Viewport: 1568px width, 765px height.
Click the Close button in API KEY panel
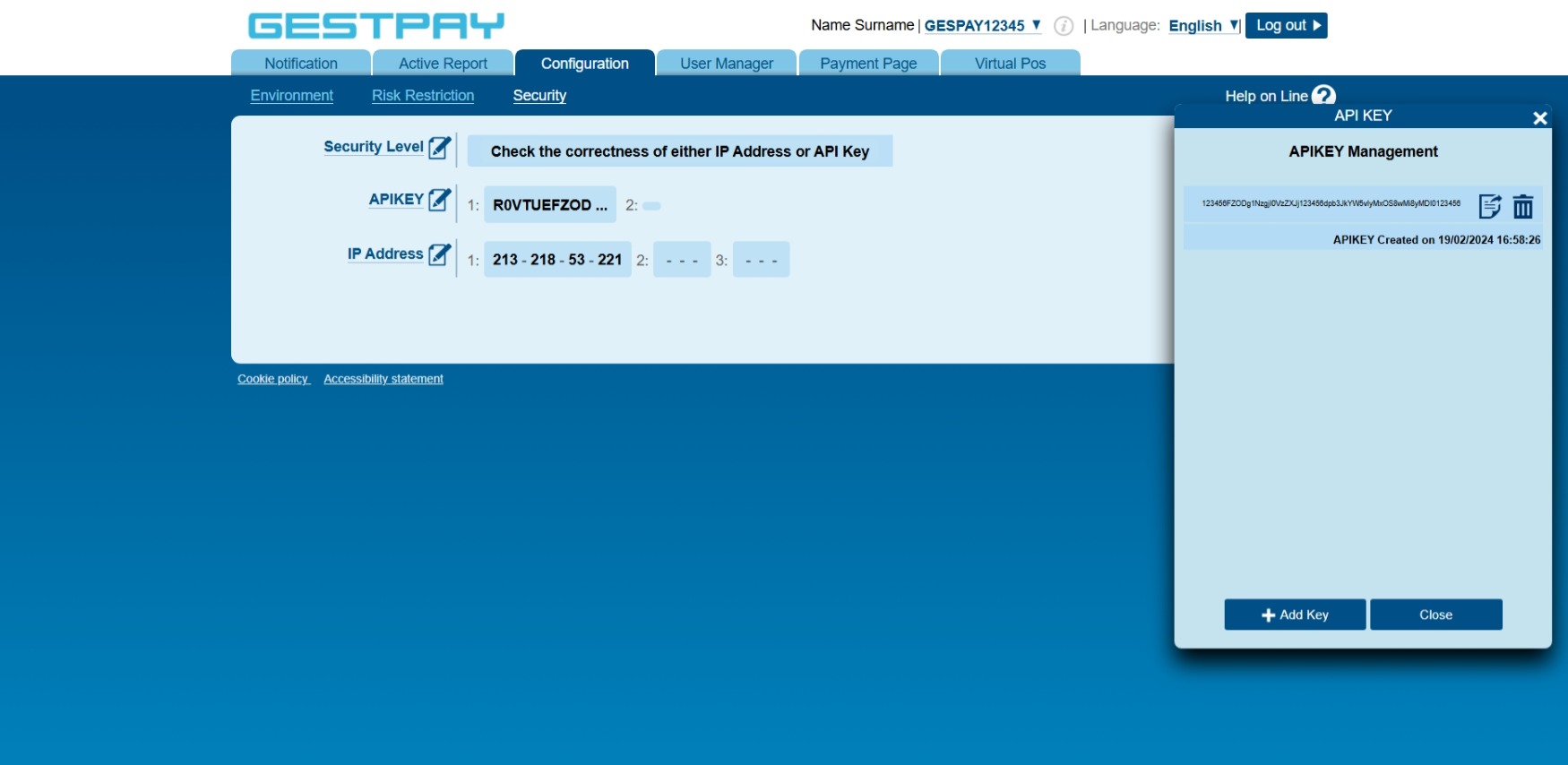[x=1436, y=615]
